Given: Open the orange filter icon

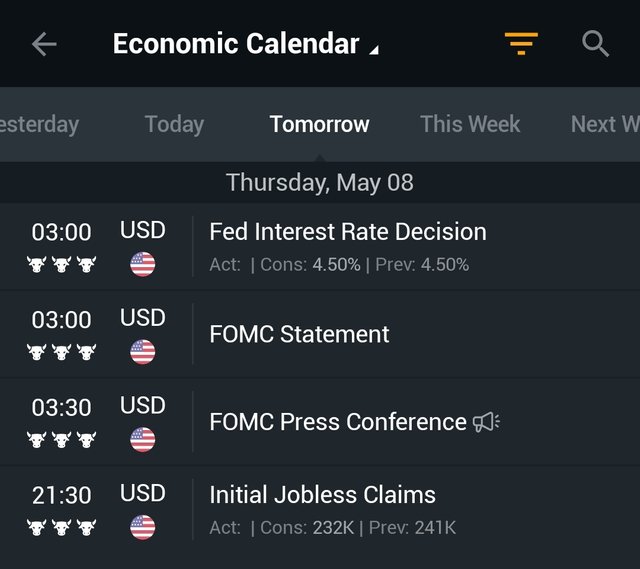Looking at the screenshot, I should (521, 43).
